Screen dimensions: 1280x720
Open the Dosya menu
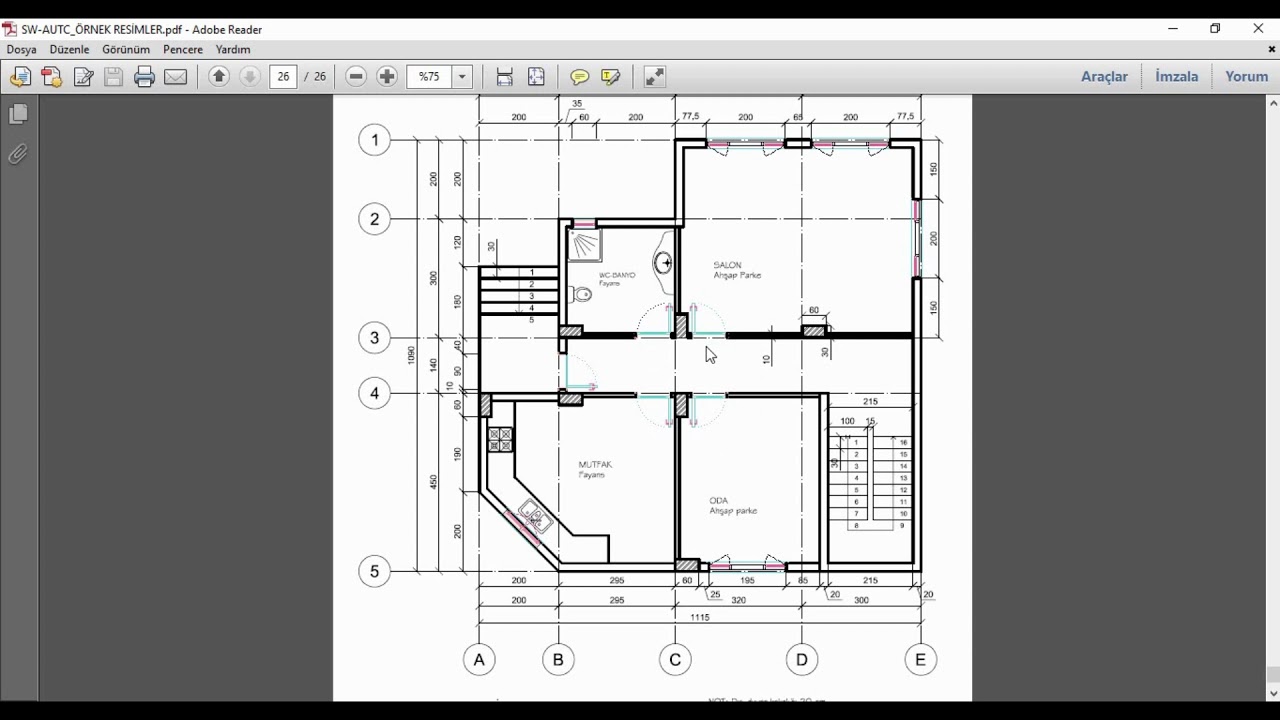pyautogui.click(x=21, y=49)
